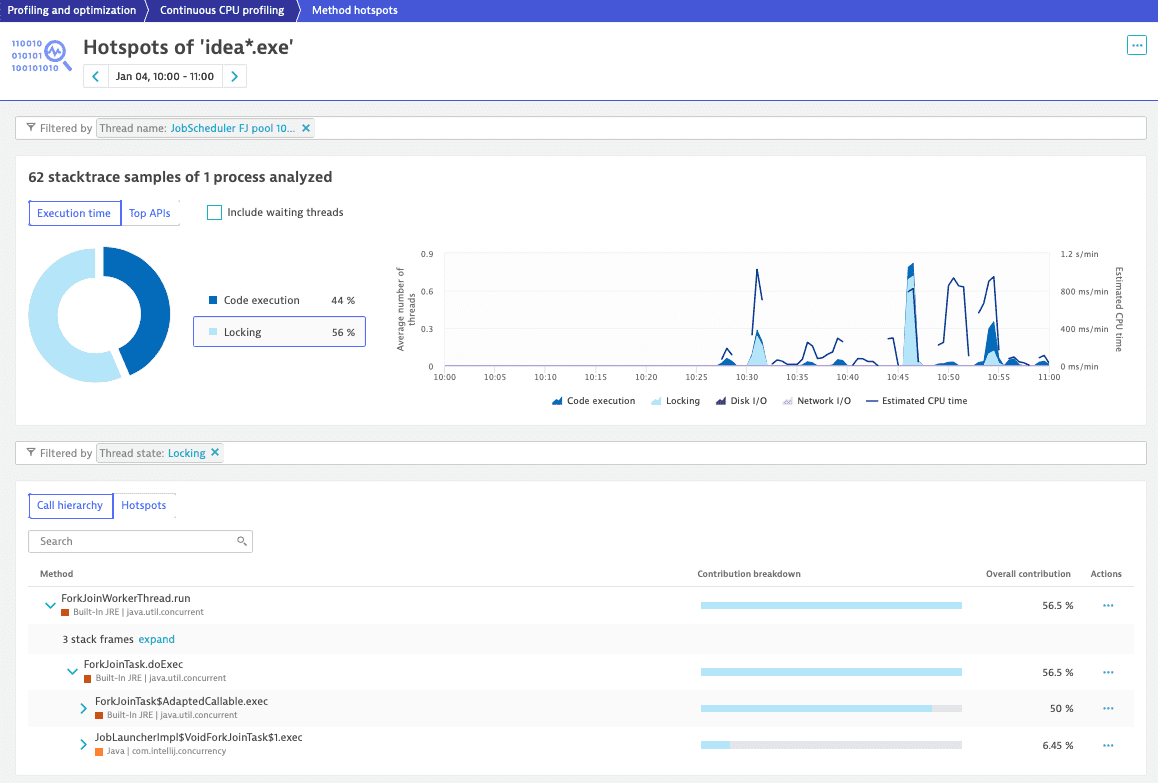Switch to the Top APIs tab
The height and width of the screenshot is (783, 1158).
[150, 213]
